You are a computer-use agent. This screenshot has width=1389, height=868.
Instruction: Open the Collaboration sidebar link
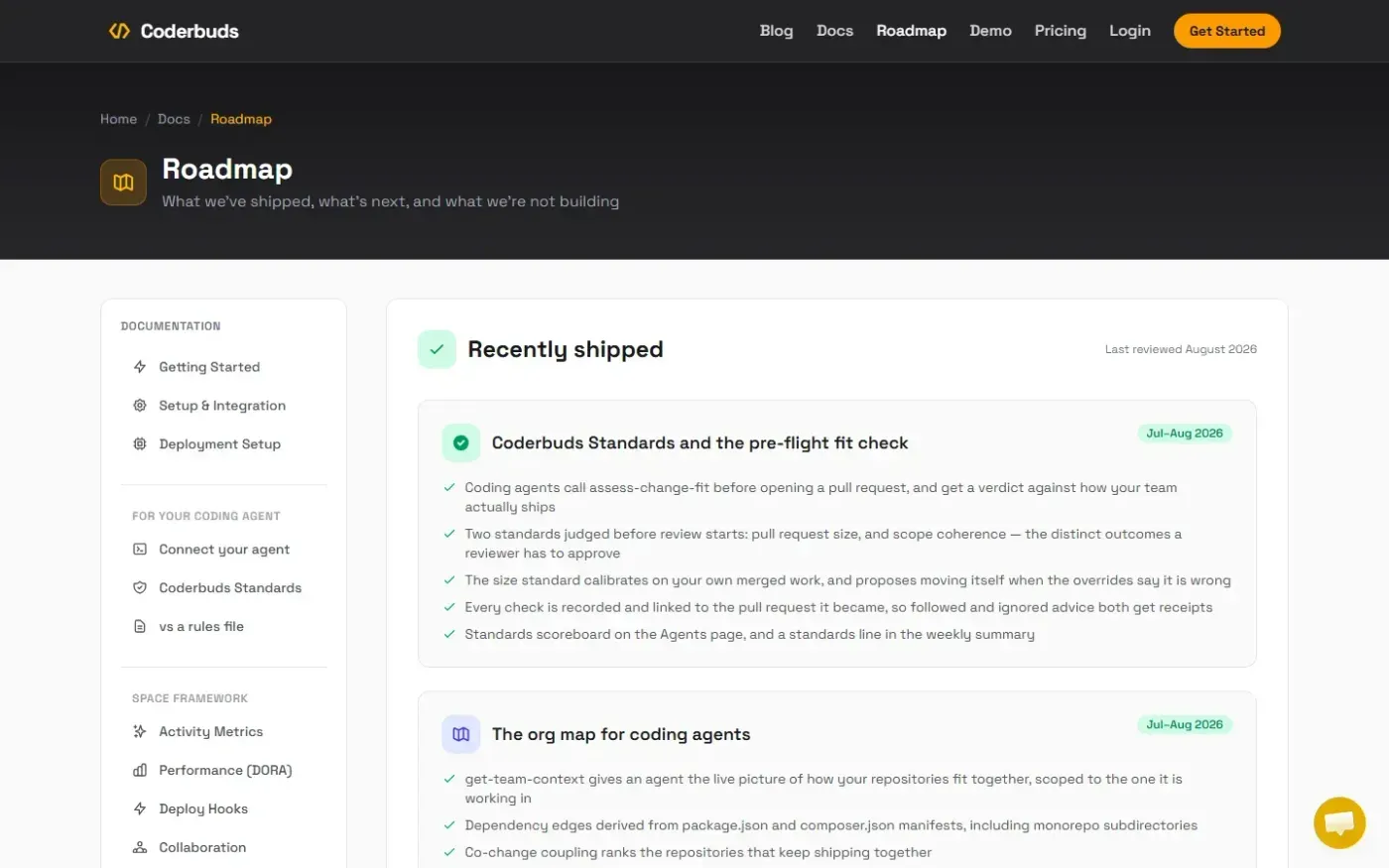[x=202, y=848]
